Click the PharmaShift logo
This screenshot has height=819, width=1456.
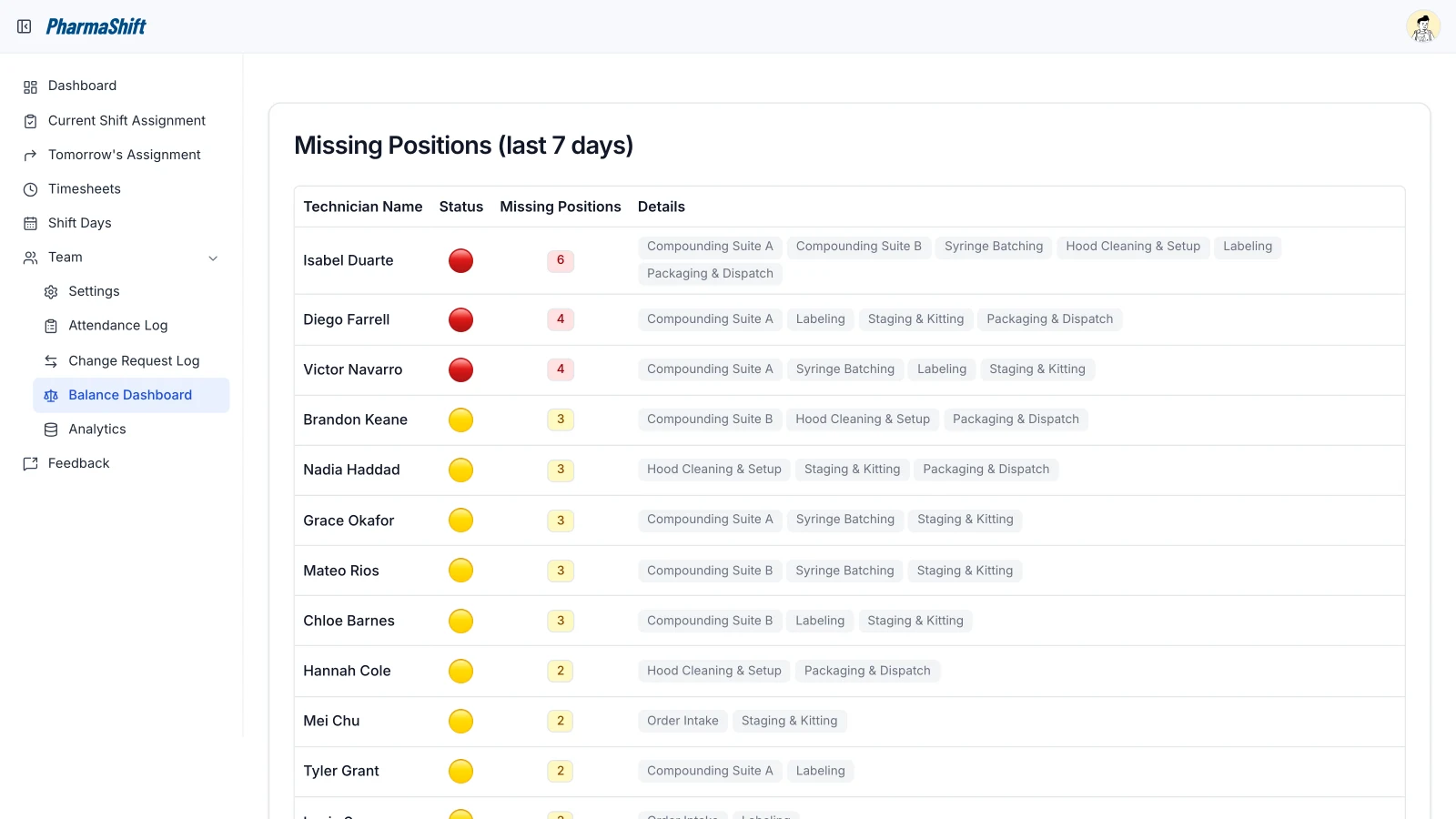coord(96,26)
